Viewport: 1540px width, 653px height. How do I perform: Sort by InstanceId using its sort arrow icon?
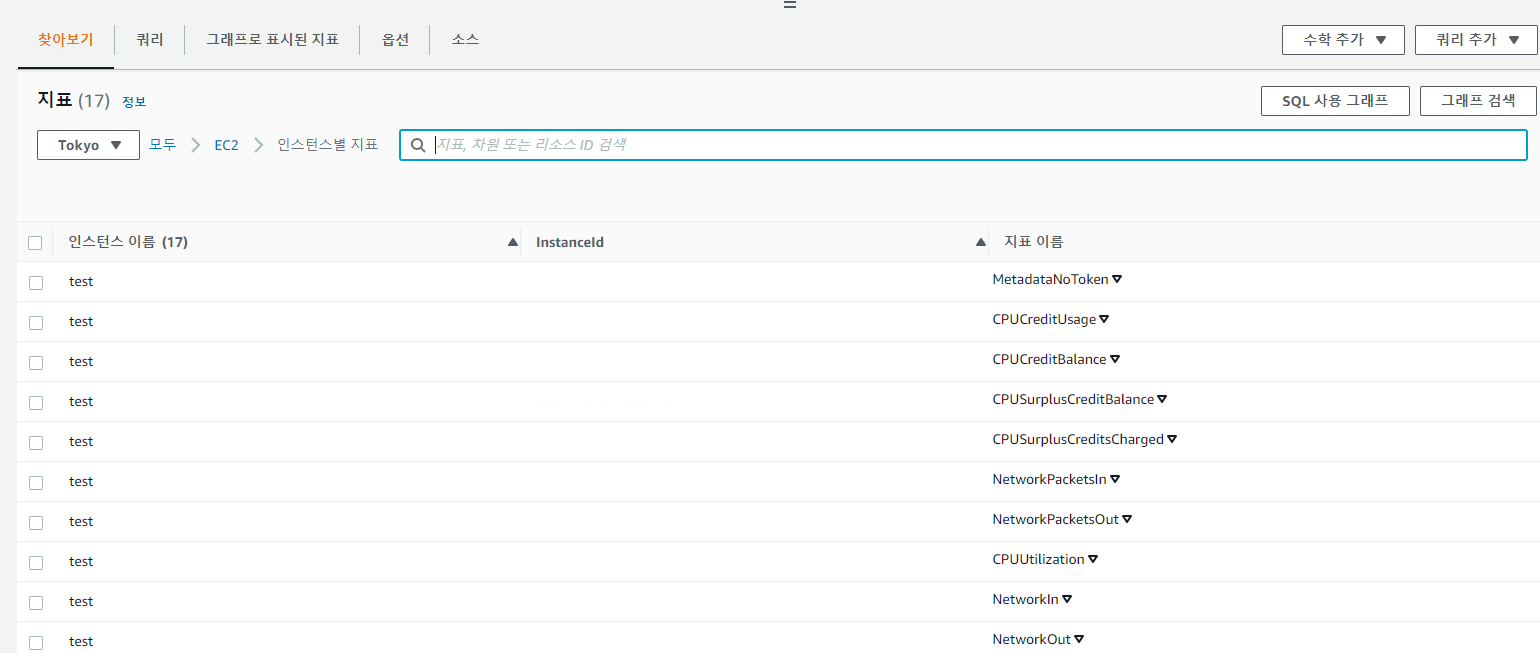pyautogui.click(x=979, y=241)
